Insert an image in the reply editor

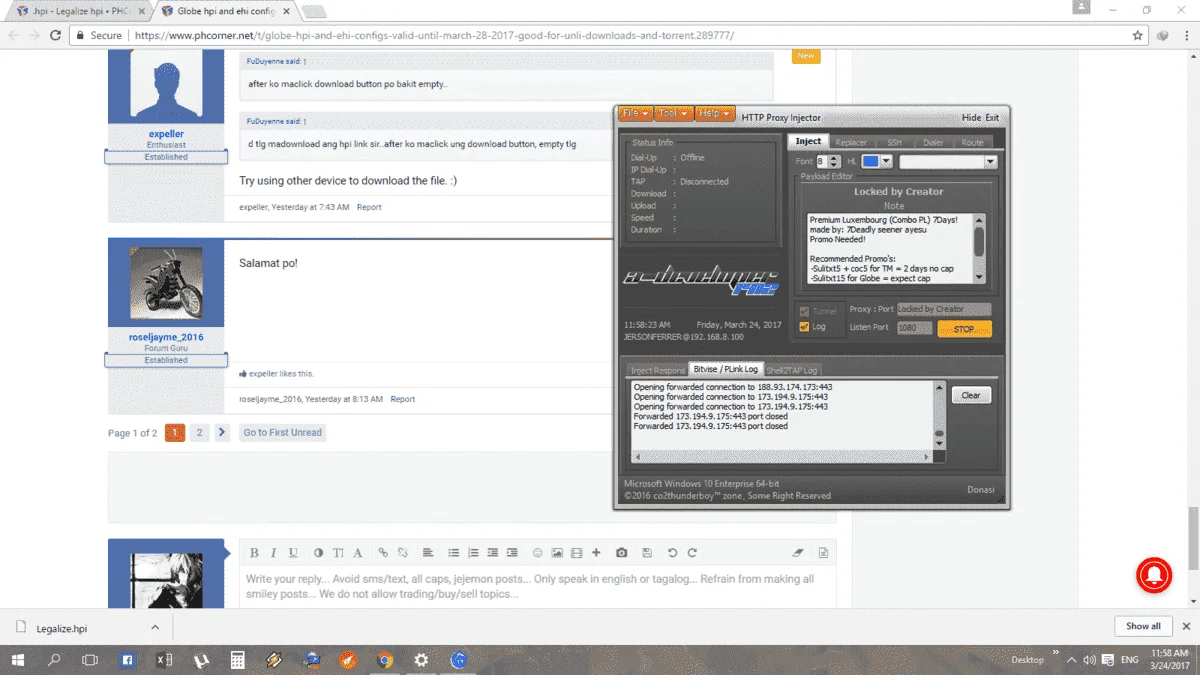coord(557,553)
